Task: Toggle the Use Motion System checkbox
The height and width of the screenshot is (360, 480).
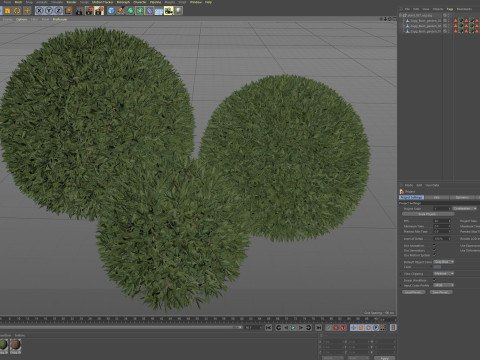Action: point(434,255)
